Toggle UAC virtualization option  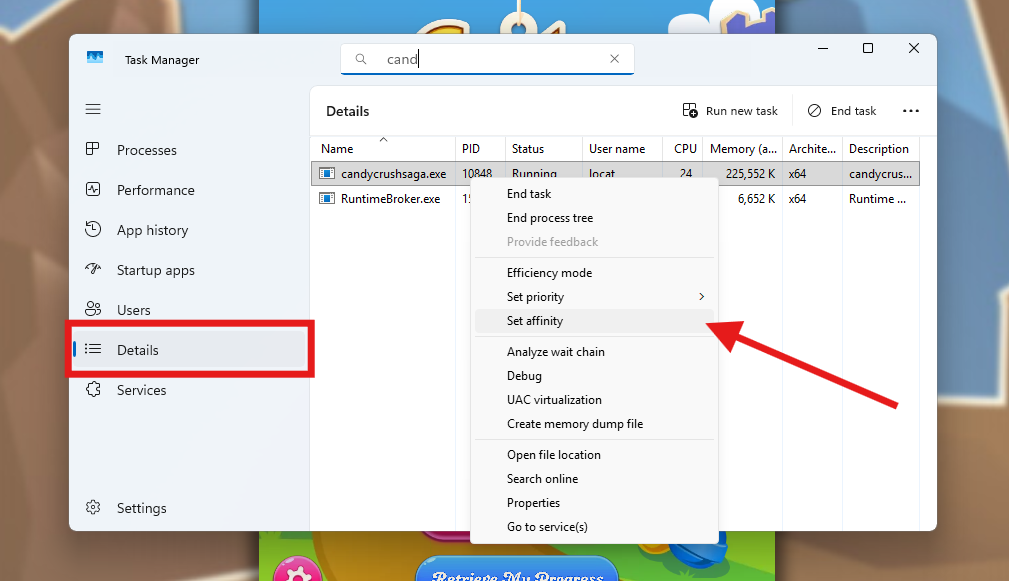[595, 400]
